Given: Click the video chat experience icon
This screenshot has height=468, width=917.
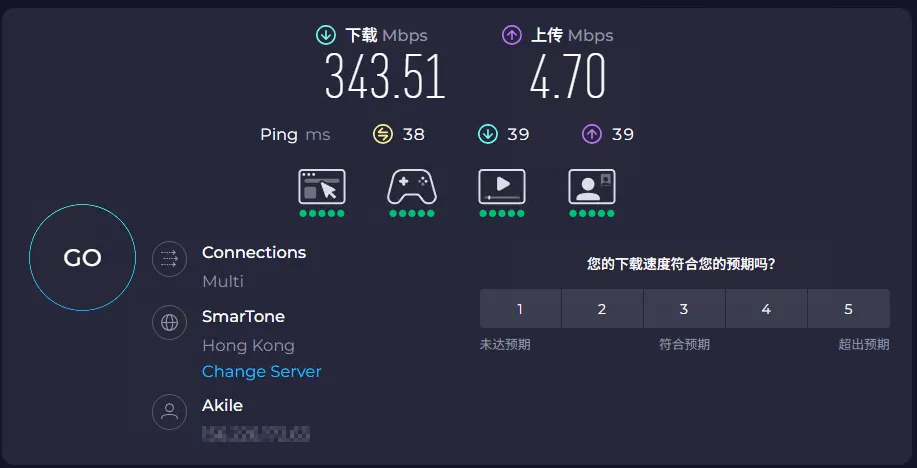Looking at the screenshot, I should pyautogui.click(x=592, y=187).
